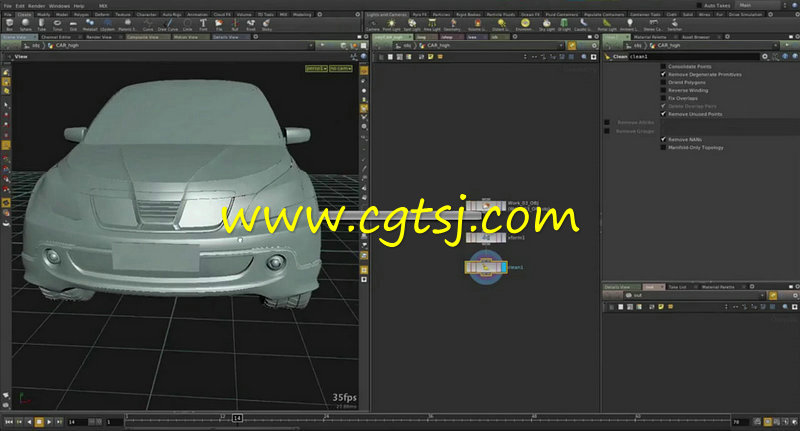Select the Curve shelf tool
Screen dimensions: 800x431
click(x=147, y=24)
